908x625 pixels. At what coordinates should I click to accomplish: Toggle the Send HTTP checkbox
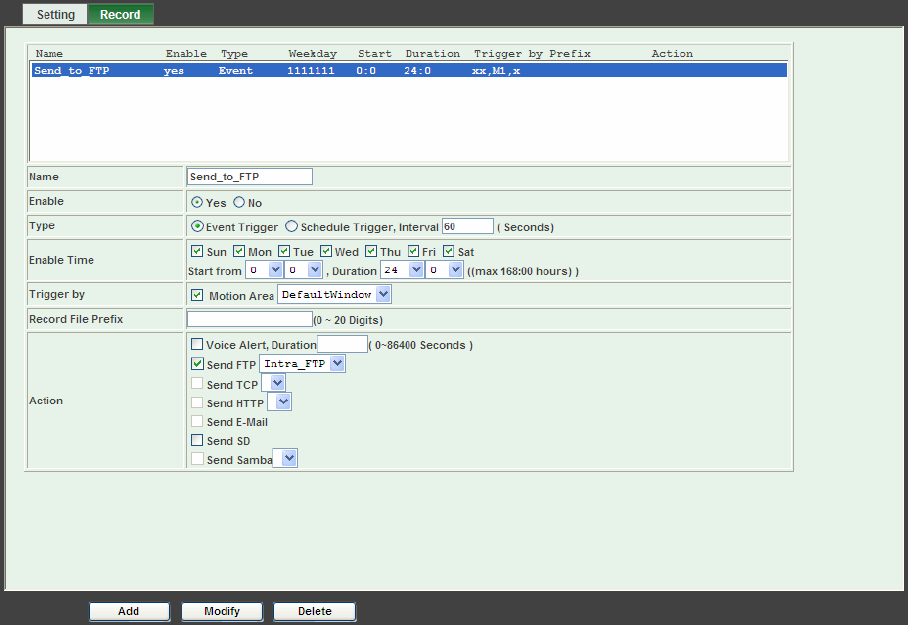pyautogui.click(x=197, y=402)
